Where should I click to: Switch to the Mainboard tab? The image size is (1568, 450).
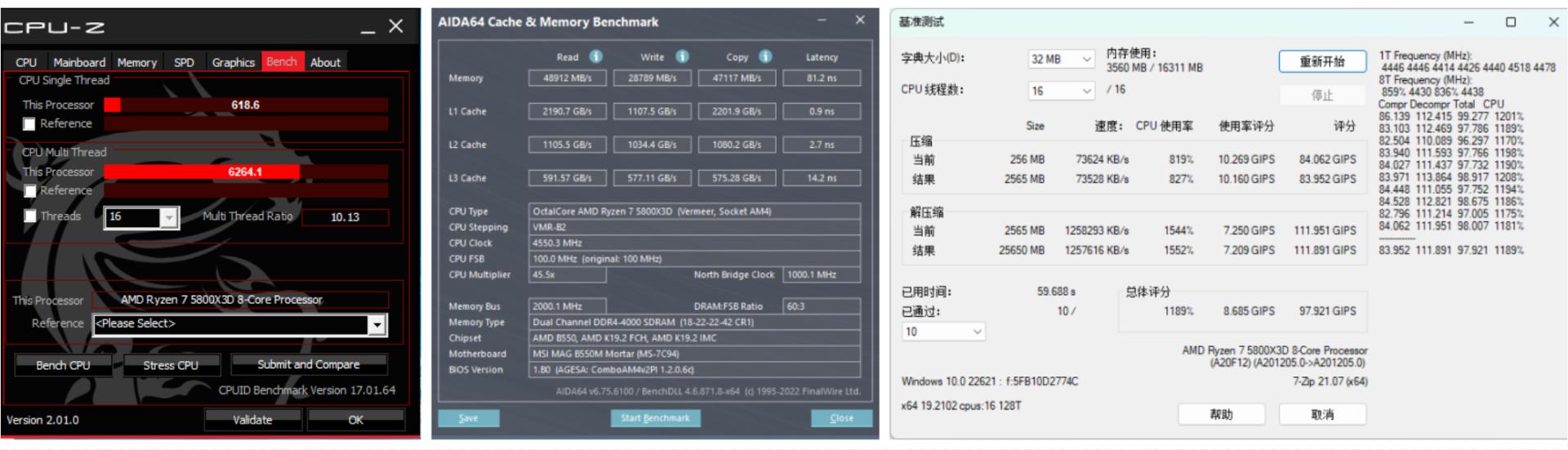79,62
